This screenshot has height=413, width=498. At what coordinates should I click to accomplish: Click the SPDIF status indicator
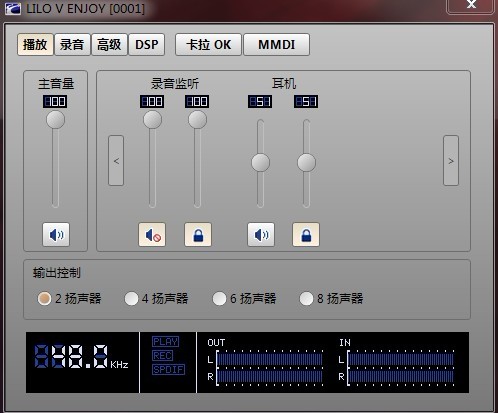168,369
